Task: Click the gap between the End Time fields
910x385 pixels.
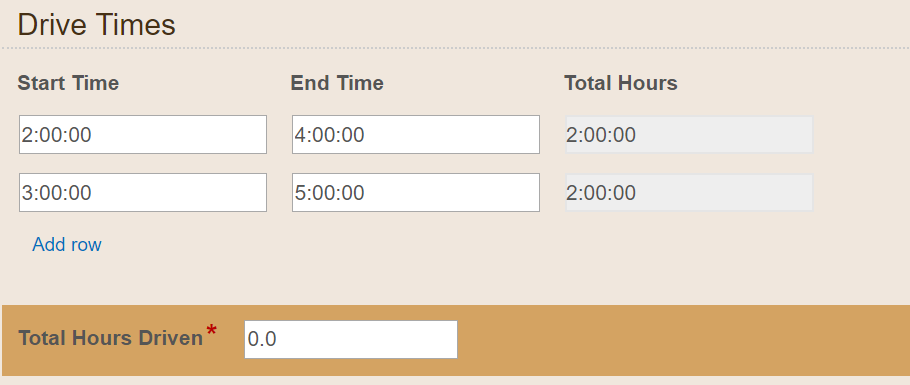Action: [416, 163]
